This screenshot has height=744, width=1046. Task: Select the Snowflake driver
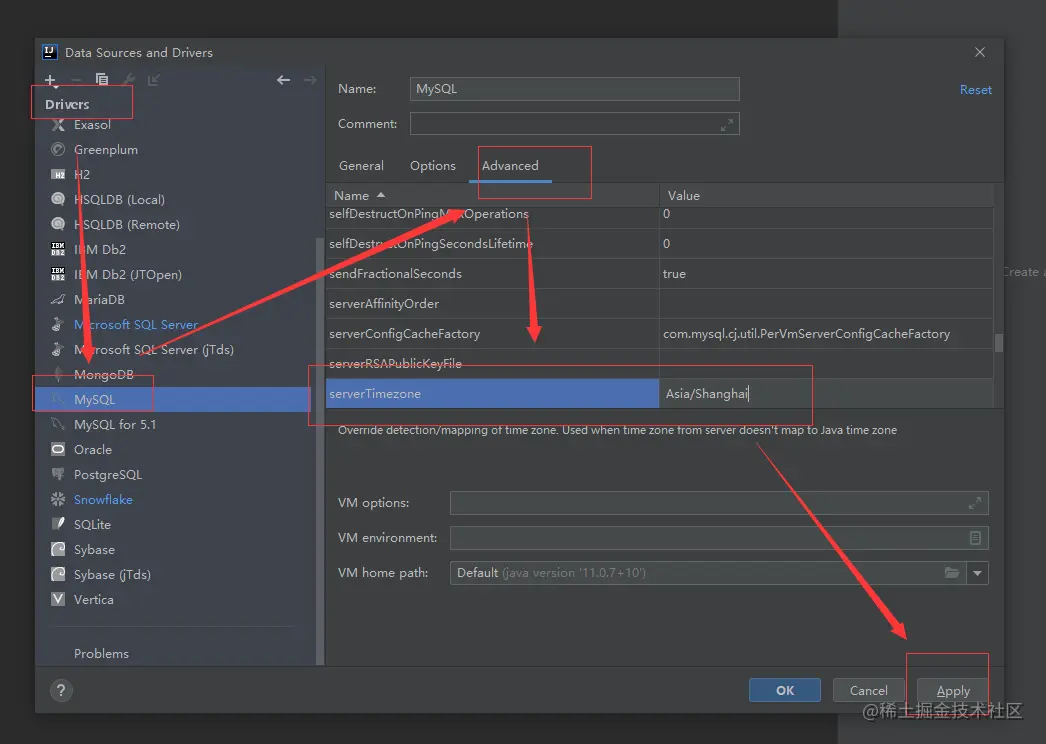tap(103, 500)
